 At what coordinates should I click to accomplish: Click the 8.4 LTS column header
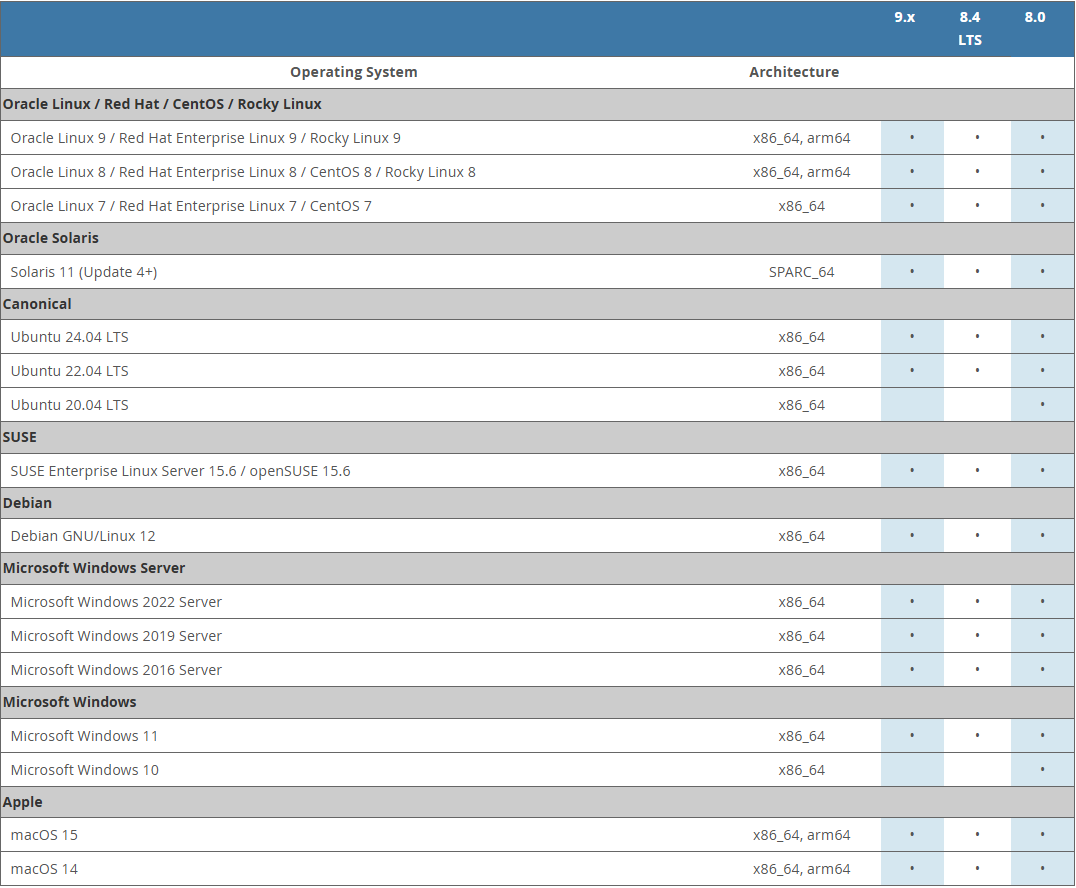tap(970, 28)
